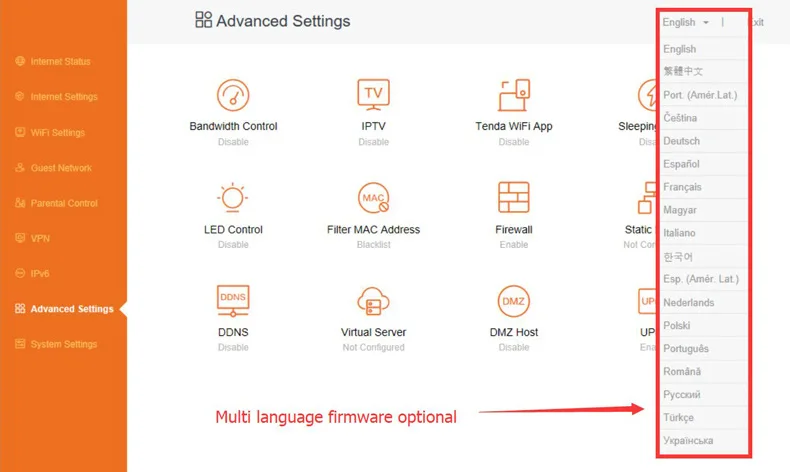Click the Firewall brick wall icon

pos(514,197)
